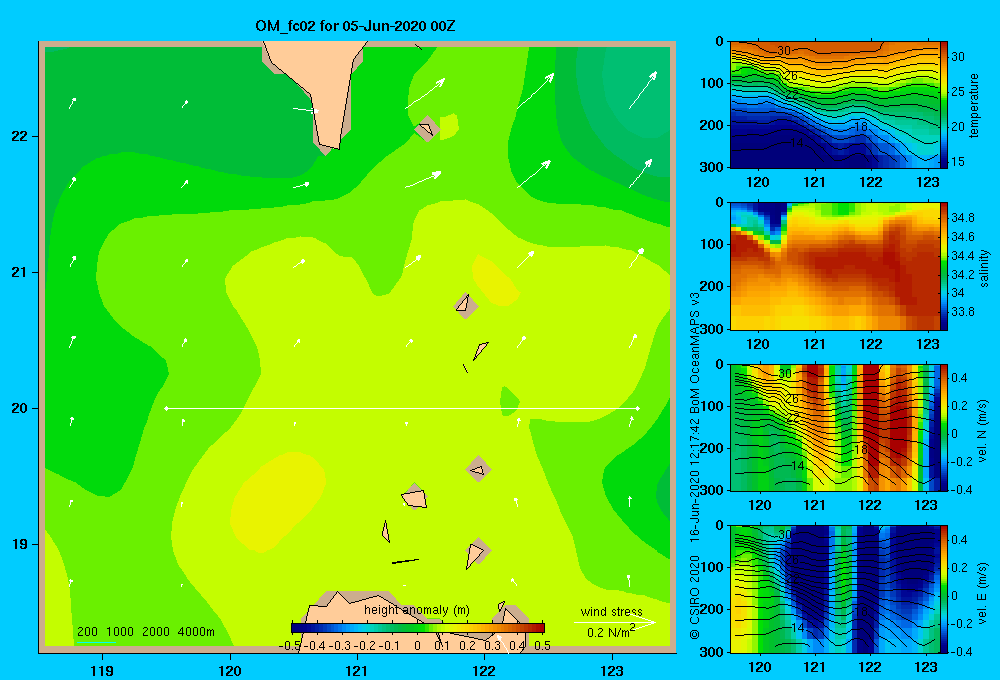Screen dimensions: 1000x680
Task: Click the latitude label '21' on the main map
Action: point(19,272)
